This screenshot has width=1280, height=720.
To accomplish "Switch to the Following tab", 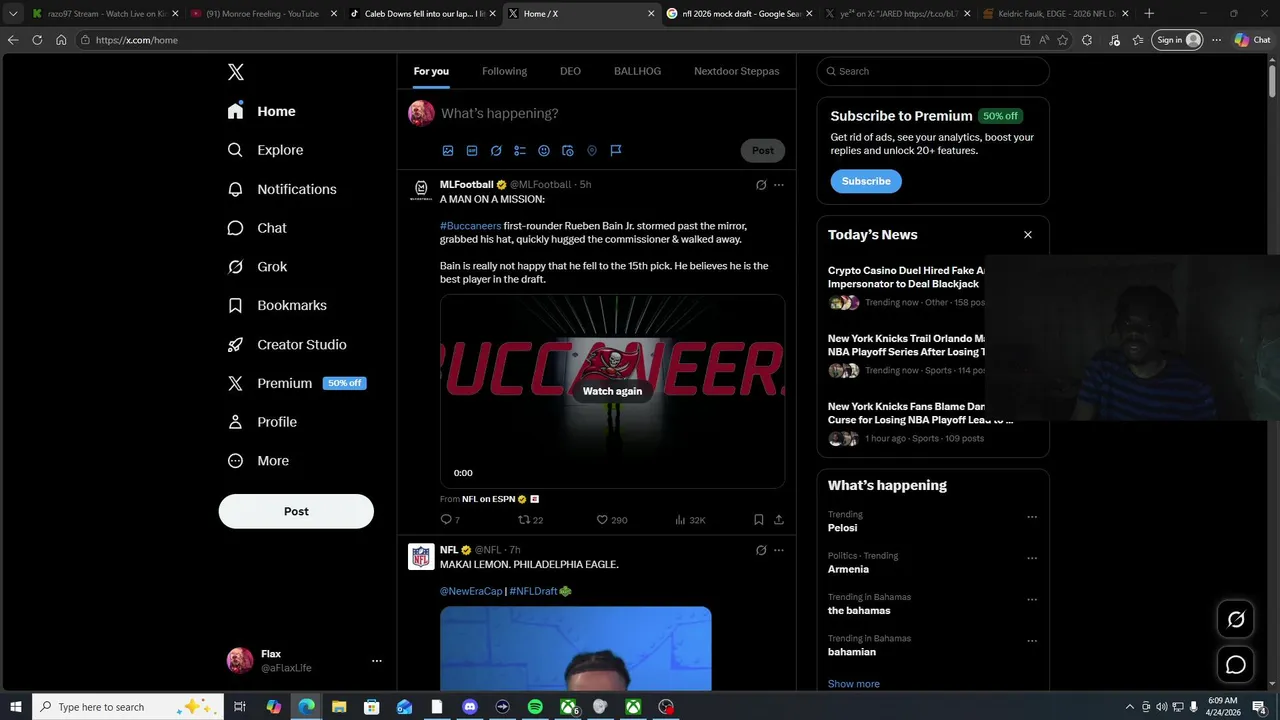I will click(504, 71).
